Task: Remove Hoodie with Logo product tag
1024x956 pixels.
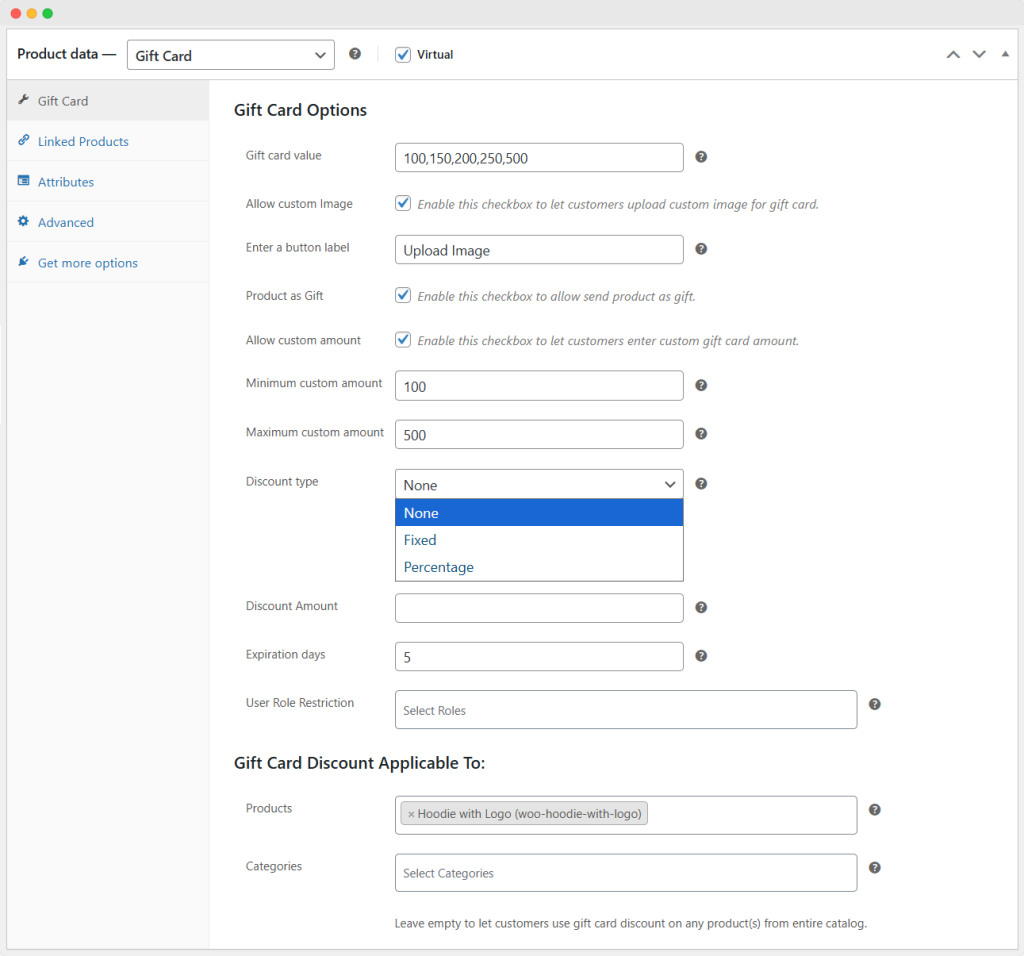Action: coord(410,814)
